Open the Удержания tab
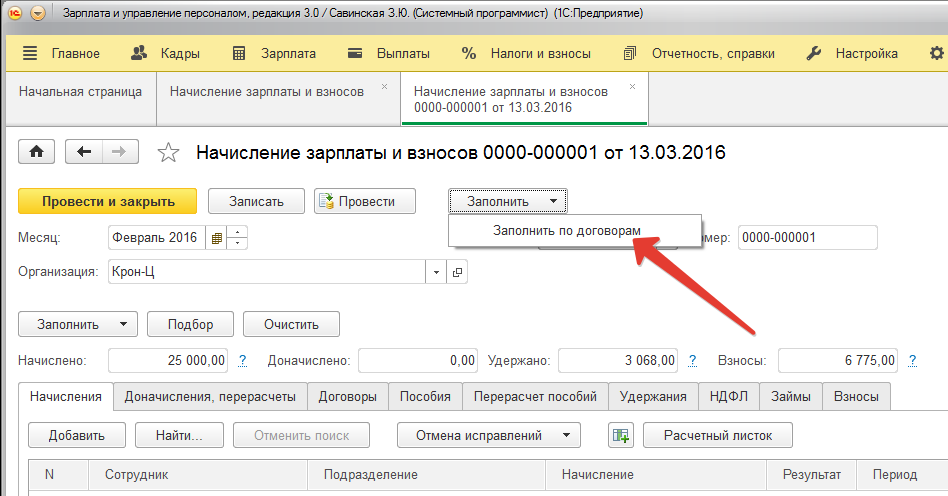The image size is (948, 496). pyautogui.click(x=652, y=397)
